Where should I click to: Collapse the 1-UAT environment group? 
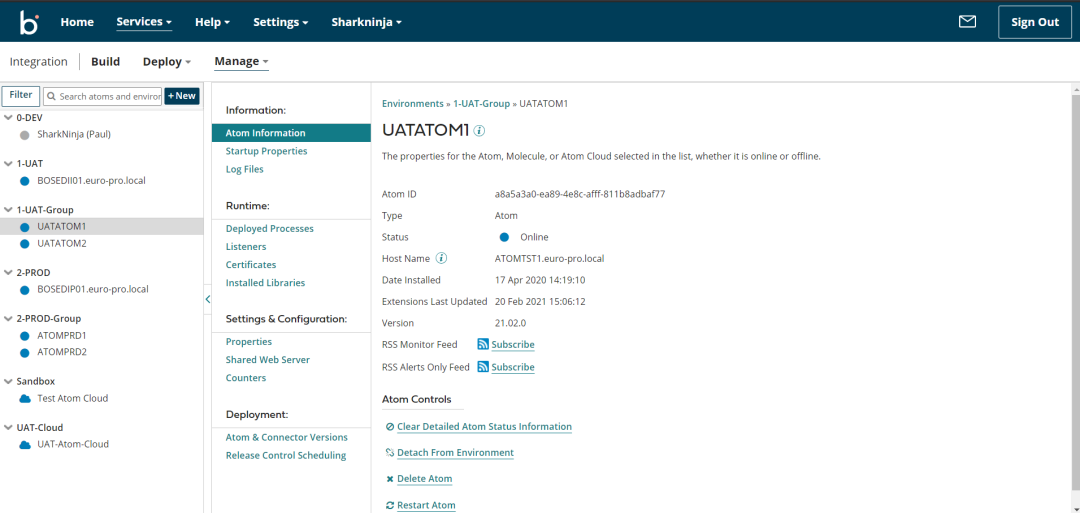pyautogui.click(x=8, y=164)
